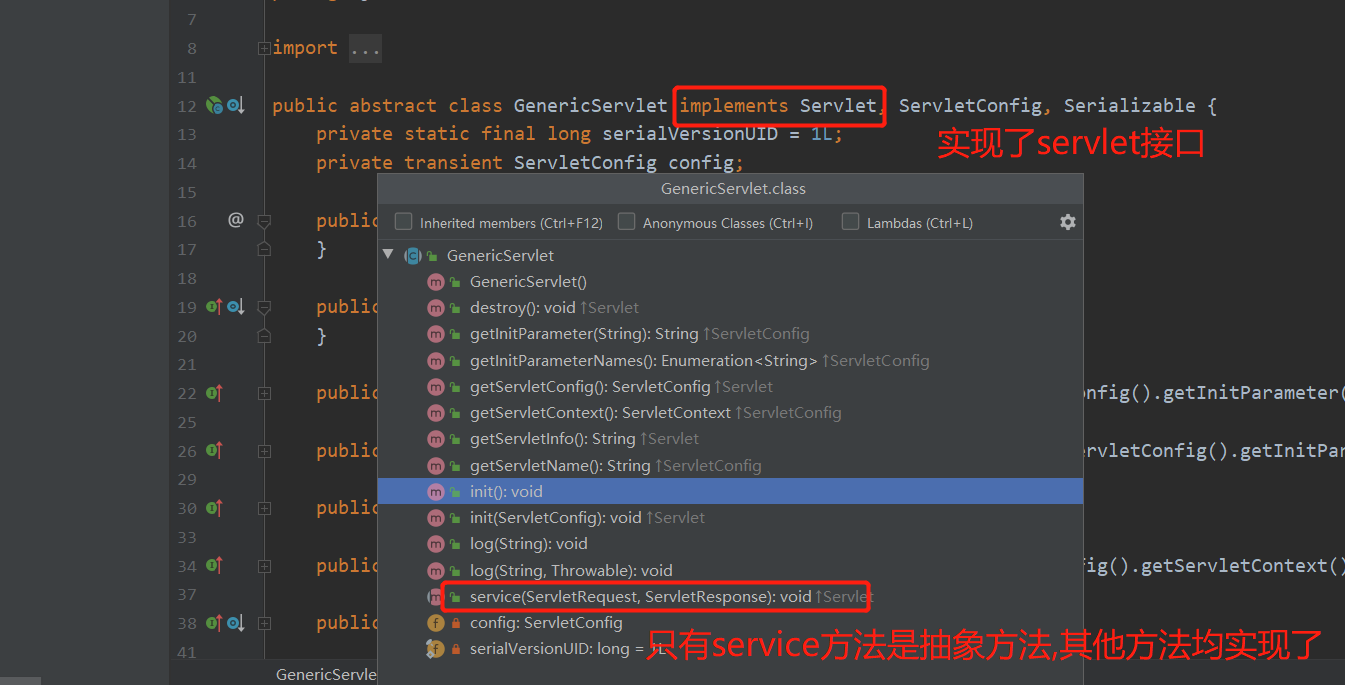Collapse the method fold on line 19
This screenshot has width=1345, height=685.
point(264,307)
